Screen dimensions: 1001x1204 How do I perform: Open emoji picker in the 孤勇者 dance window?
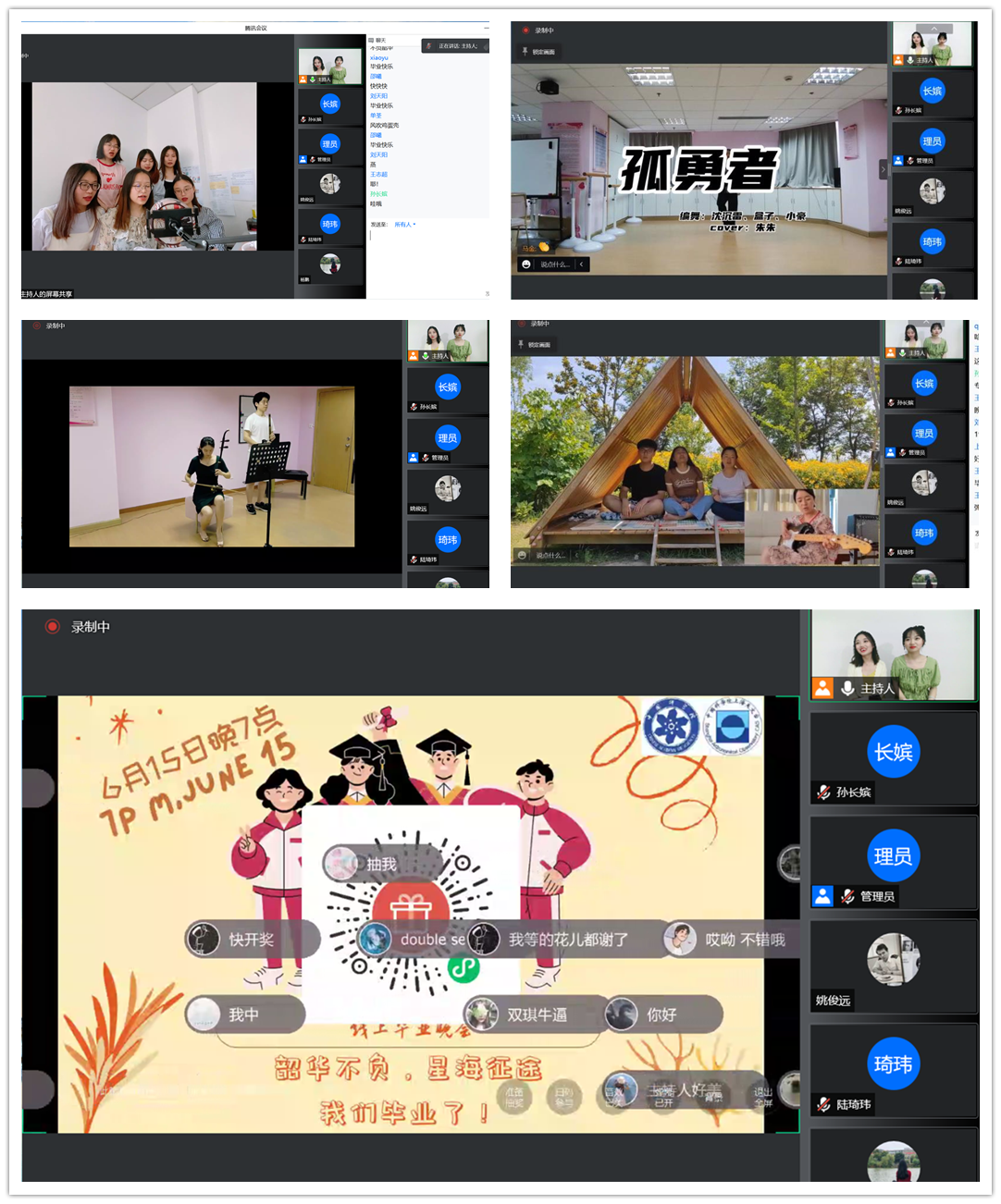[526, 264]
